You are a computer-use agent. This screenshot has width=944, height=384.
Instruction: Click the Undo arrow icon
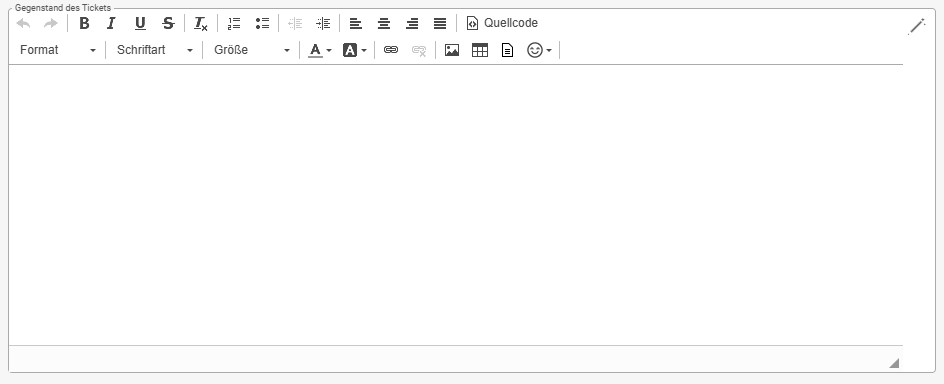click(x=23, y=23)
